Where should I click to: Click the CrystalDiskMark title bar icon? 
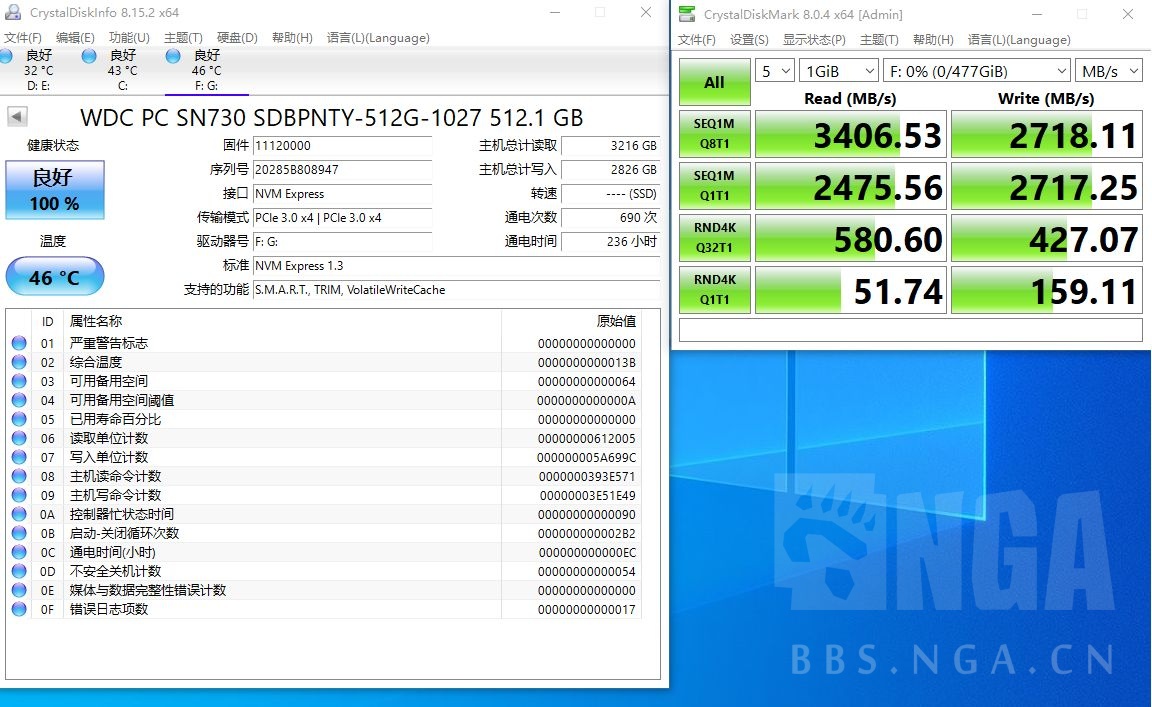click(x=687, y=14)
